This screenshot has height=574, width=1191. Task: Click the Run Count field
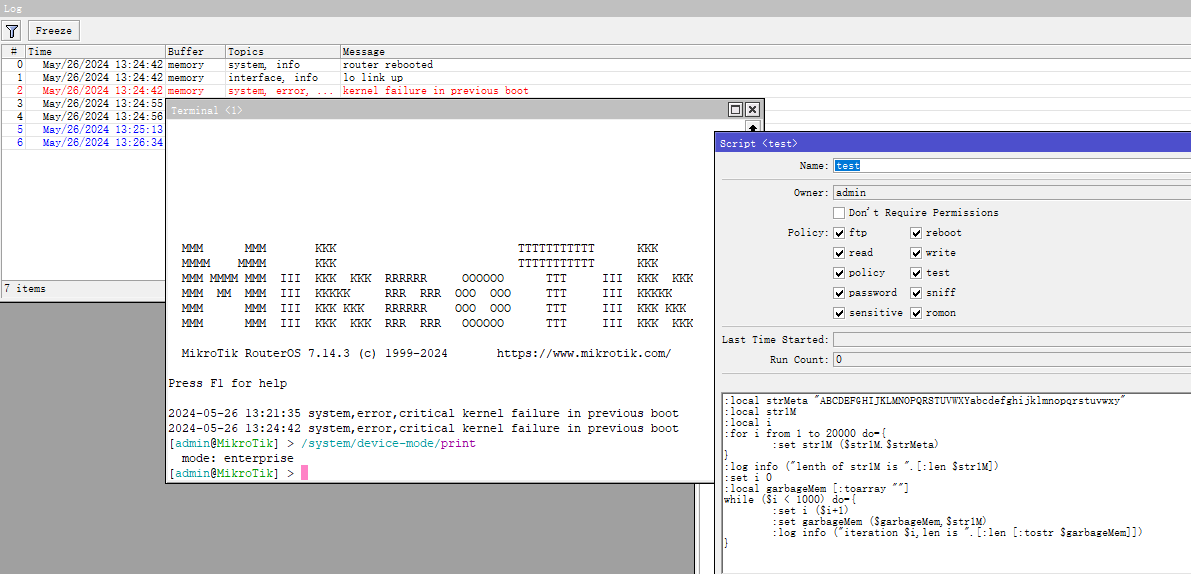1012,360
